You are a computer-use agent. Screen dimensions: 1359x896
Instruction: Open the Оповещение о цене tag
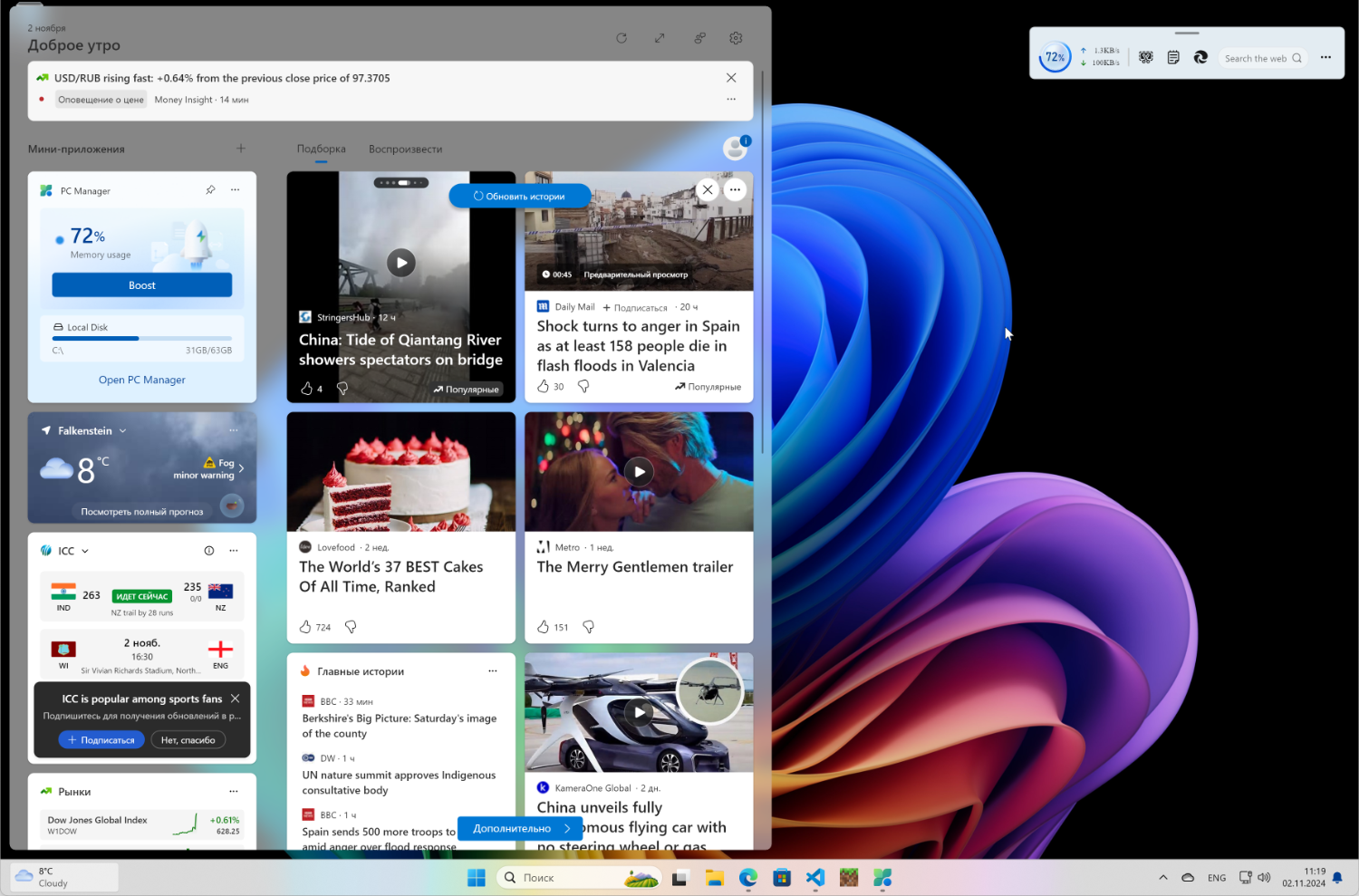coord(101,100)
